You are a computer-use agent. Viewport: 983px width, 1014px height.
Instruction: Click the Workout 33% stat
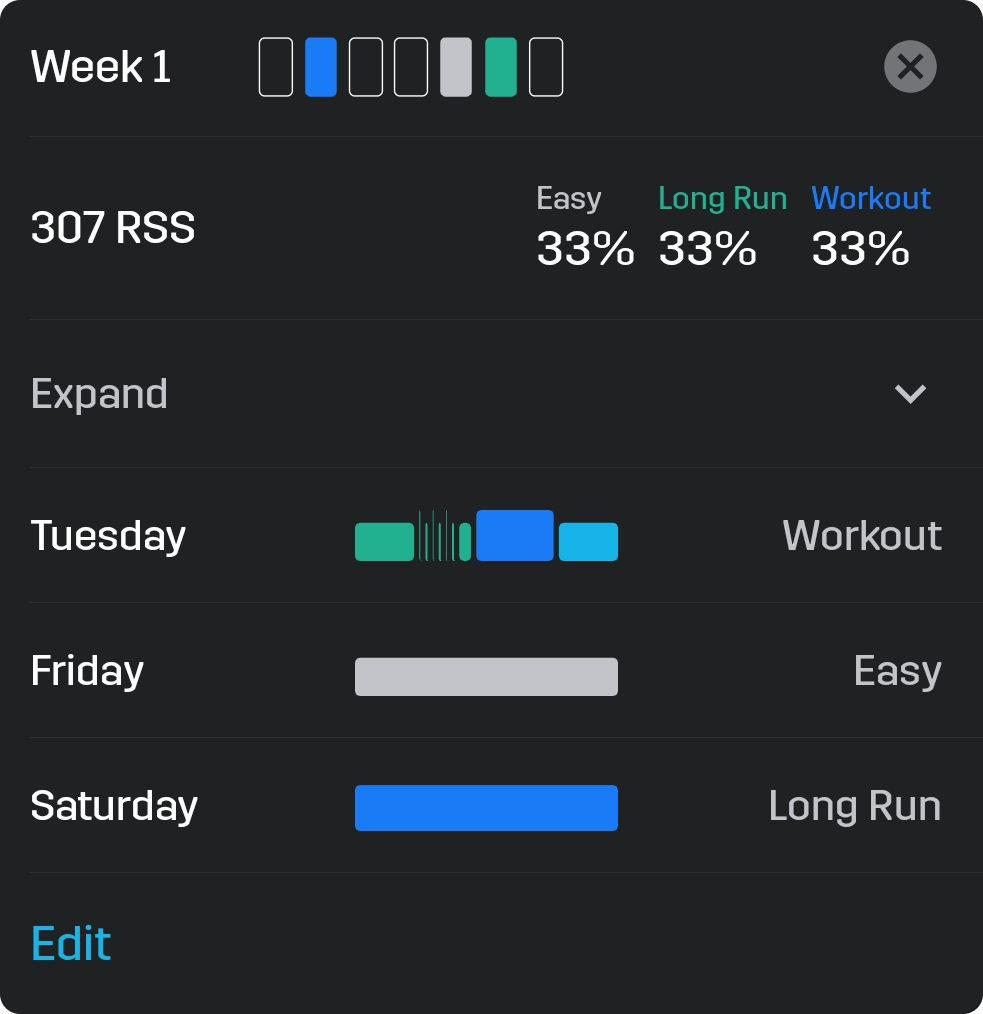871,225
